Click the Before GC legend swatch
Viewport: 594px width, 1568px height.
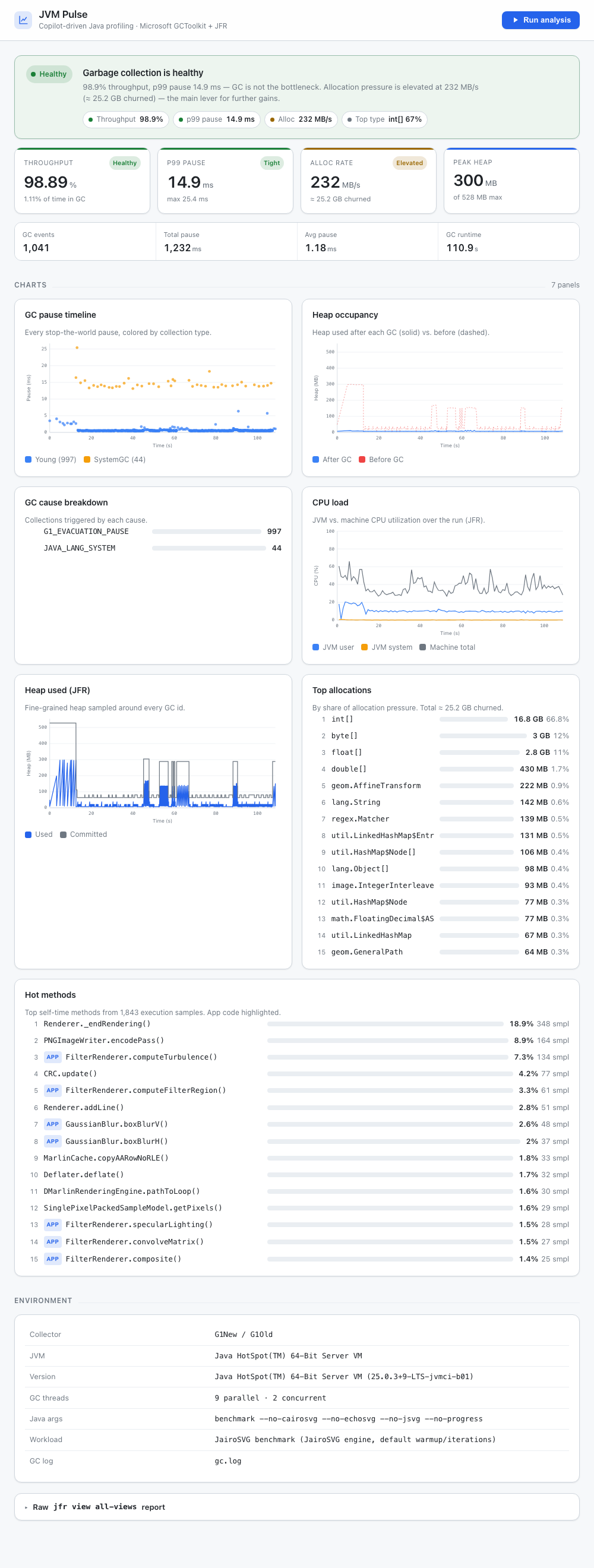click(x=362, y=460)
